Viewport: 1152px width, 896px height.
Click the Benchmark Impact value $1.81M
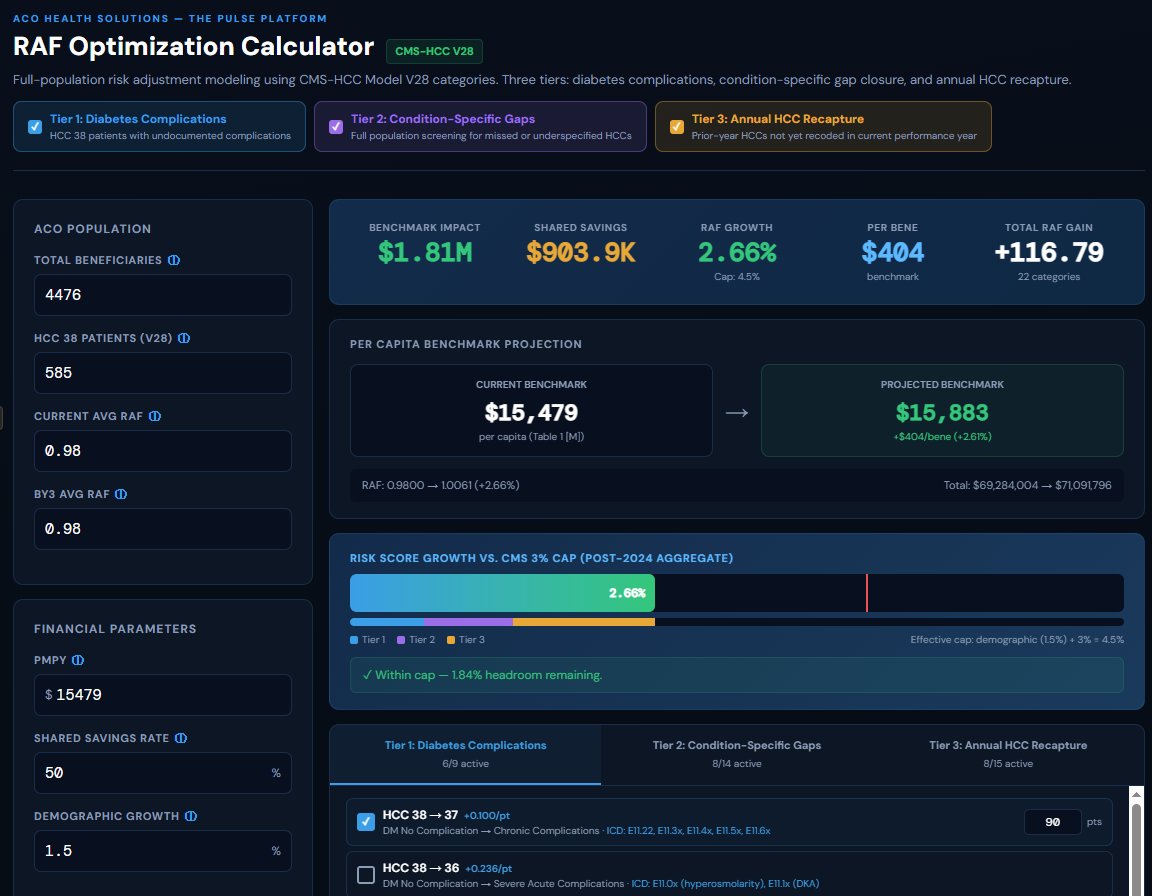click(425, 252)
